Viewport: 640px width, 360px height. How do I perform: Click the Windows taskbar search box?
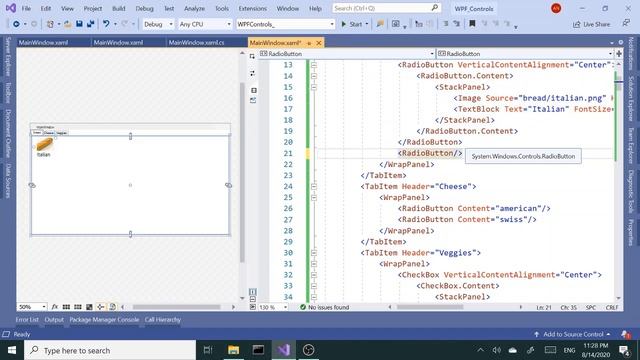click(110, 350)
